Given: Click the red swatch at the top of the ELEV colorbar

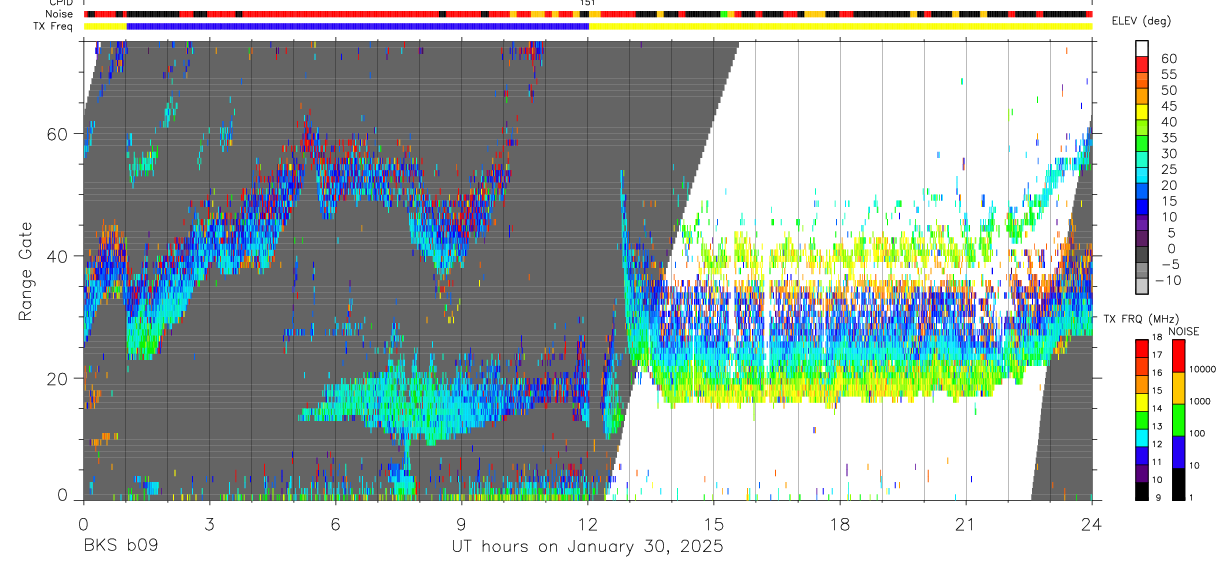Looking at the screenshot, I should [x=1142, y=64].
